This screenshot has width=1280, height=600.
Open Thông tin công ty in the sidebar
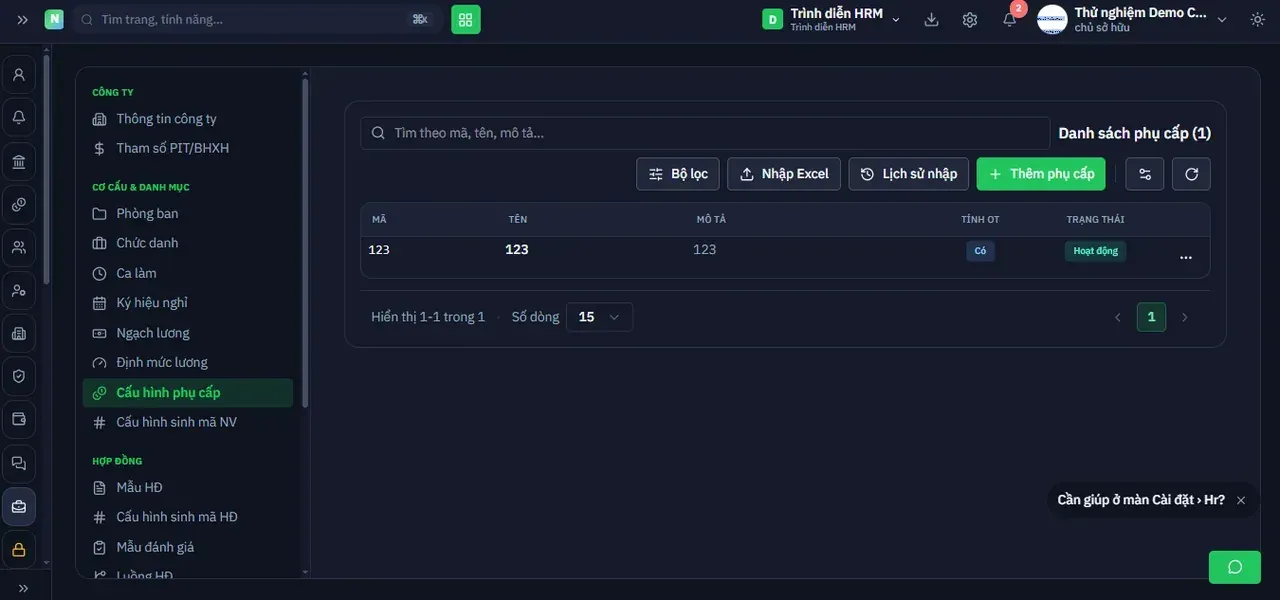(x=188, y=119)
